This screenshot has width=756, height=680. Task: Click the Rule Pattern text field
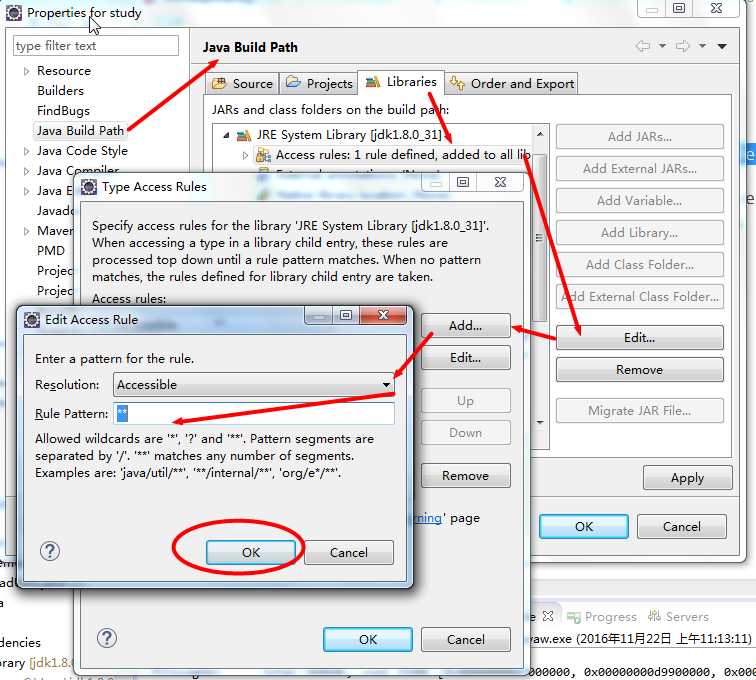pos(254,413)
